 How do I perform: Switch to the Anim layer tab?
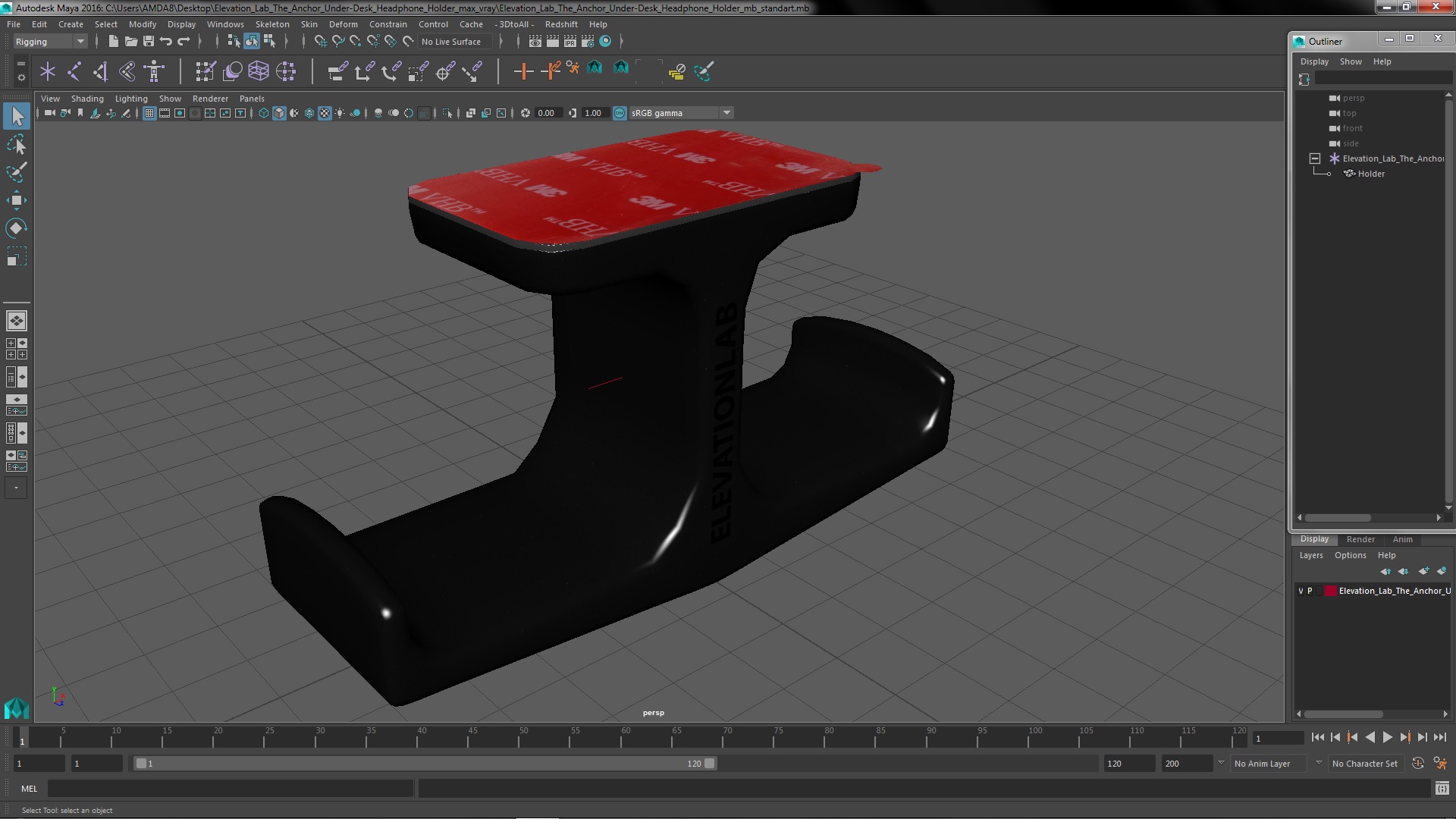[x=1402, y=539]
